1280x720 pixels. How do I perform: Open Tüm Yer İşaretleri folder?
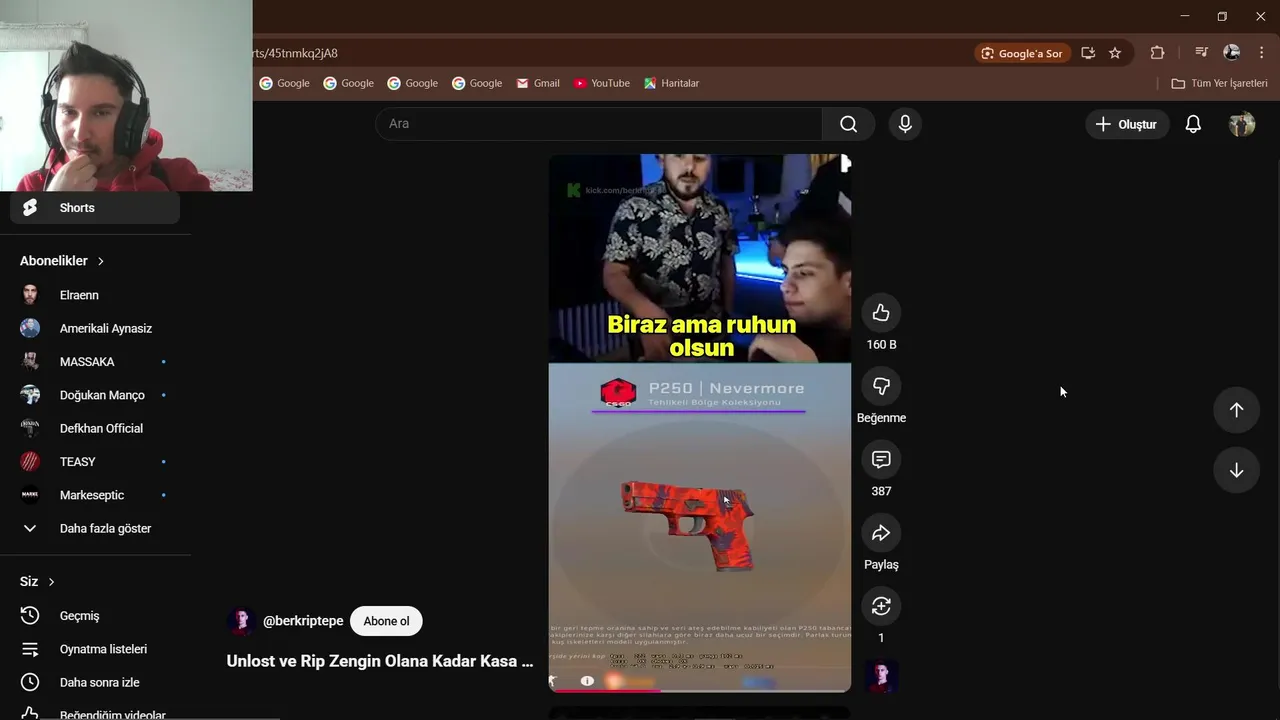[1219, 83]
